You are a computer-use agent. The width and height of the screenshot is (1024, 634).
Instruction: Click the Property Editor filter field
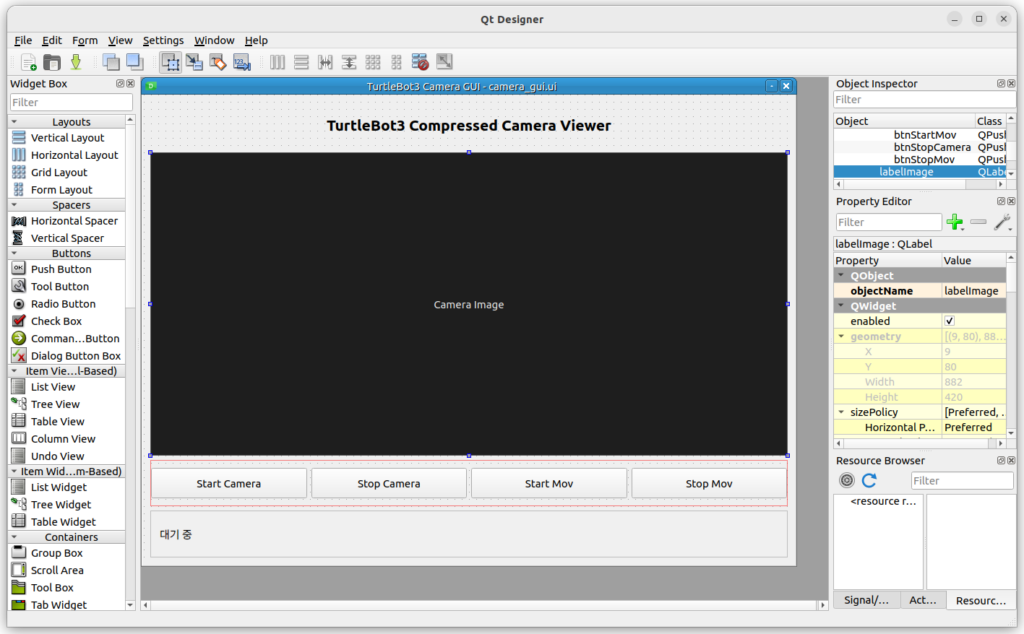click(888, 222)
